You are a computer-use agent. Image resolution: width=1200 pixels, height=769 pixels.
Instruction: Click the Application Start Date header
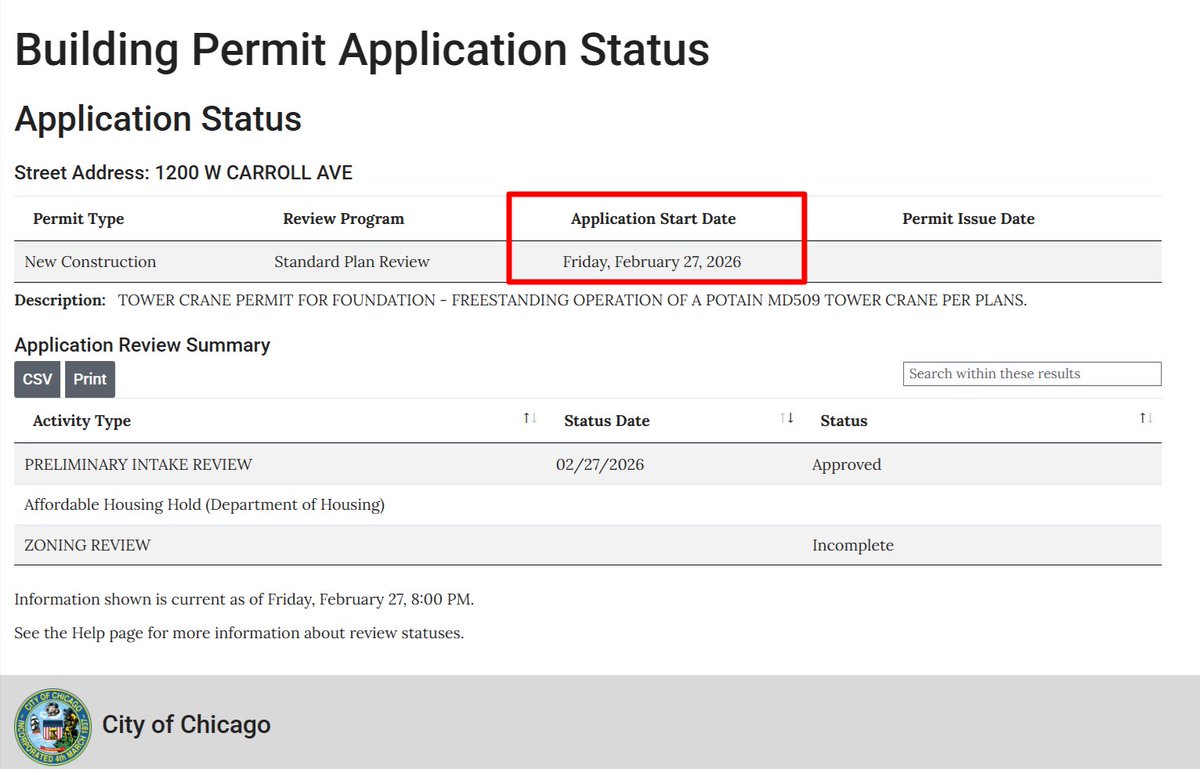click(x=653, y=219)
